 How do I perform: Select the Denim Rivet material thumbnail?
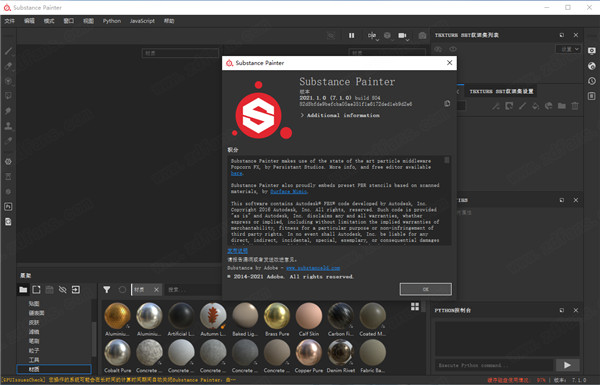tap(341, 353)
